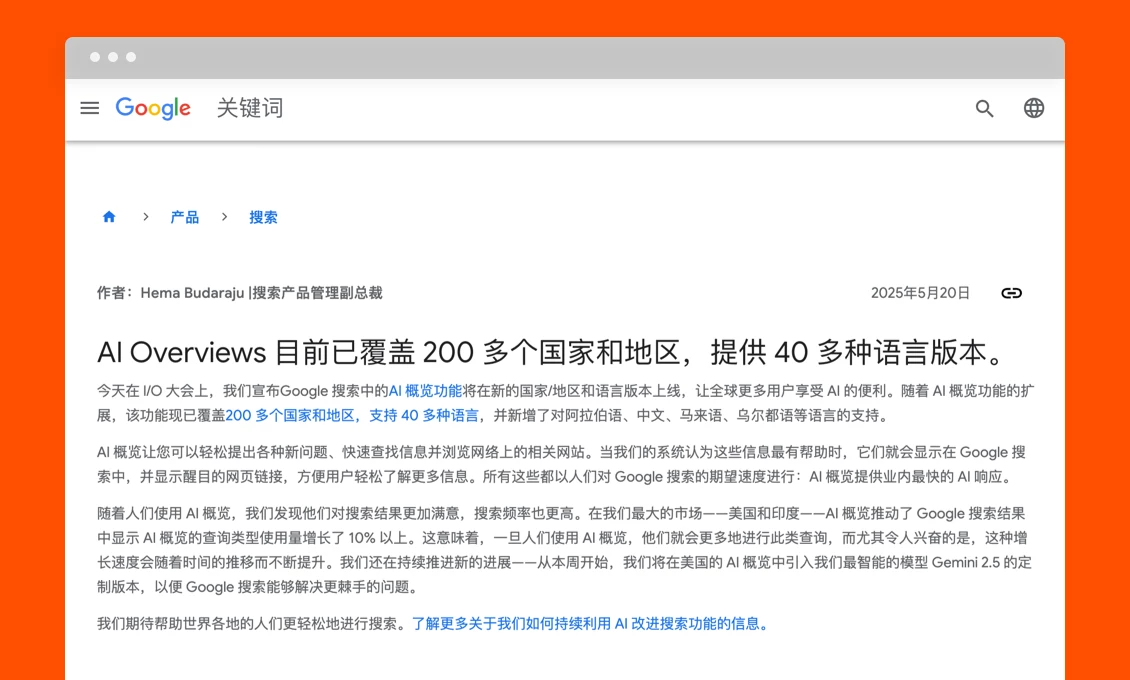Open the 了解更多关于我们如何持续利用 AI link

click(592, 623)
